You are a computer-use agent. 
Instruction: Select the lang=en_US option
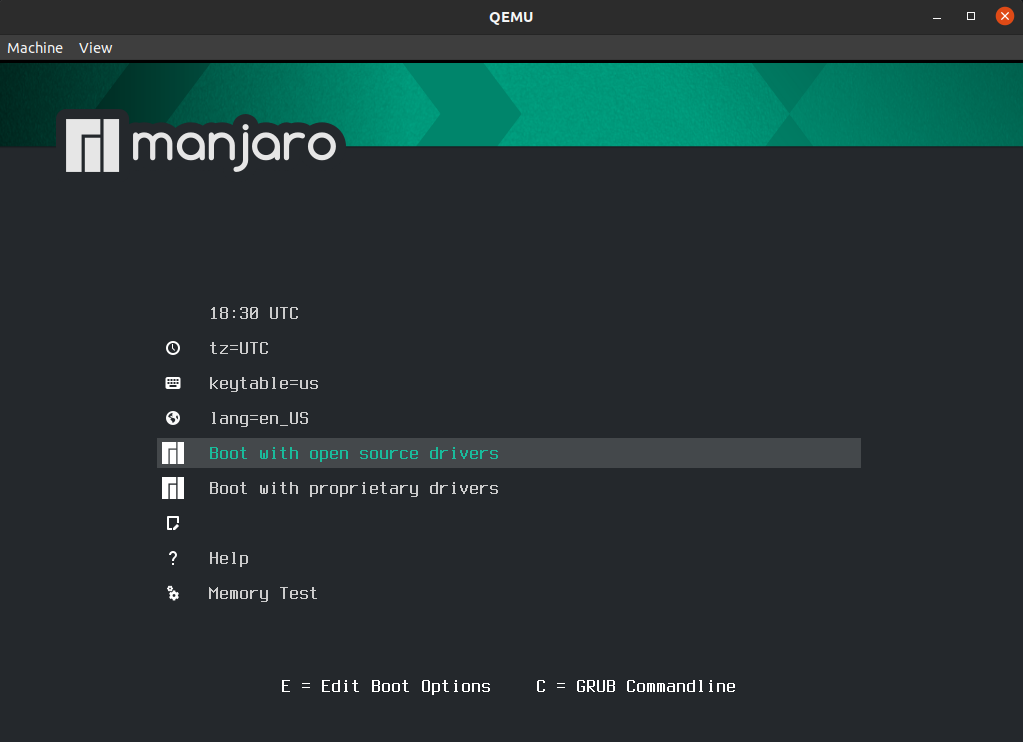258,418
